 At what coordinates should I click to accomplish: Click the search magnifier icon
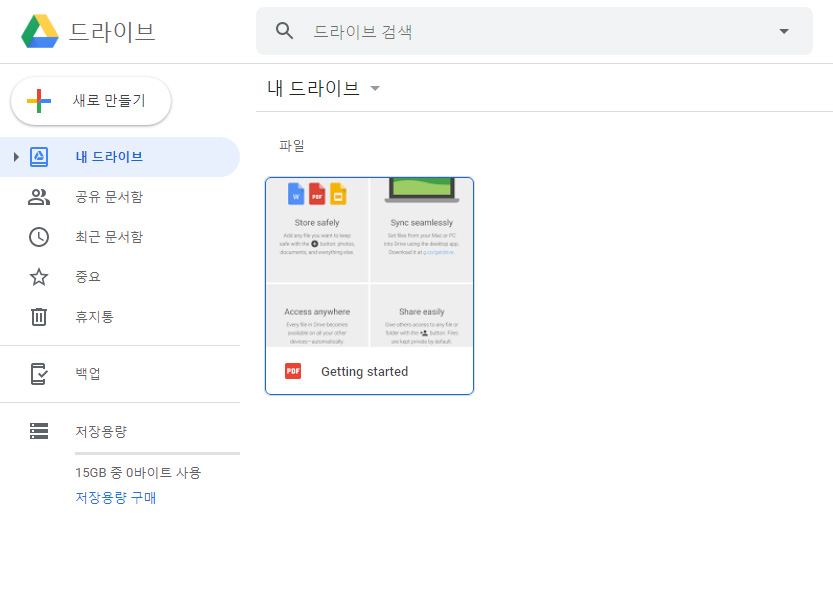(x=285, y=31)
